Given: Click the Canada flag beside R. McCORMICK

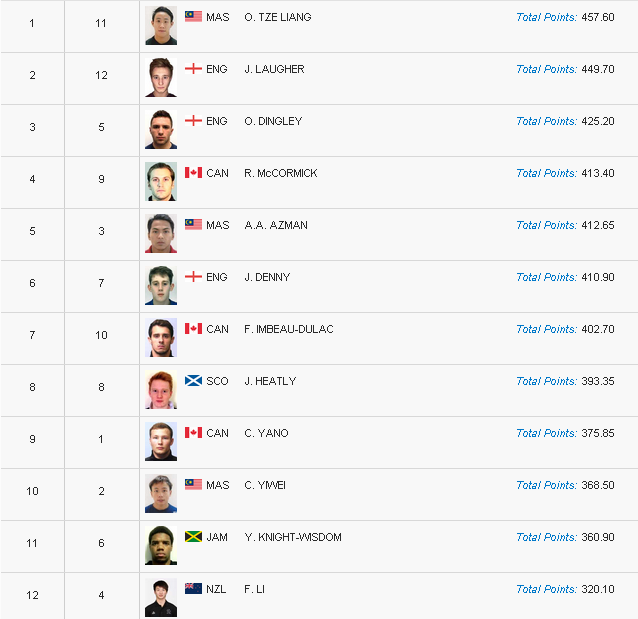Looking at the screenshot, I should [x=193, y=173].
